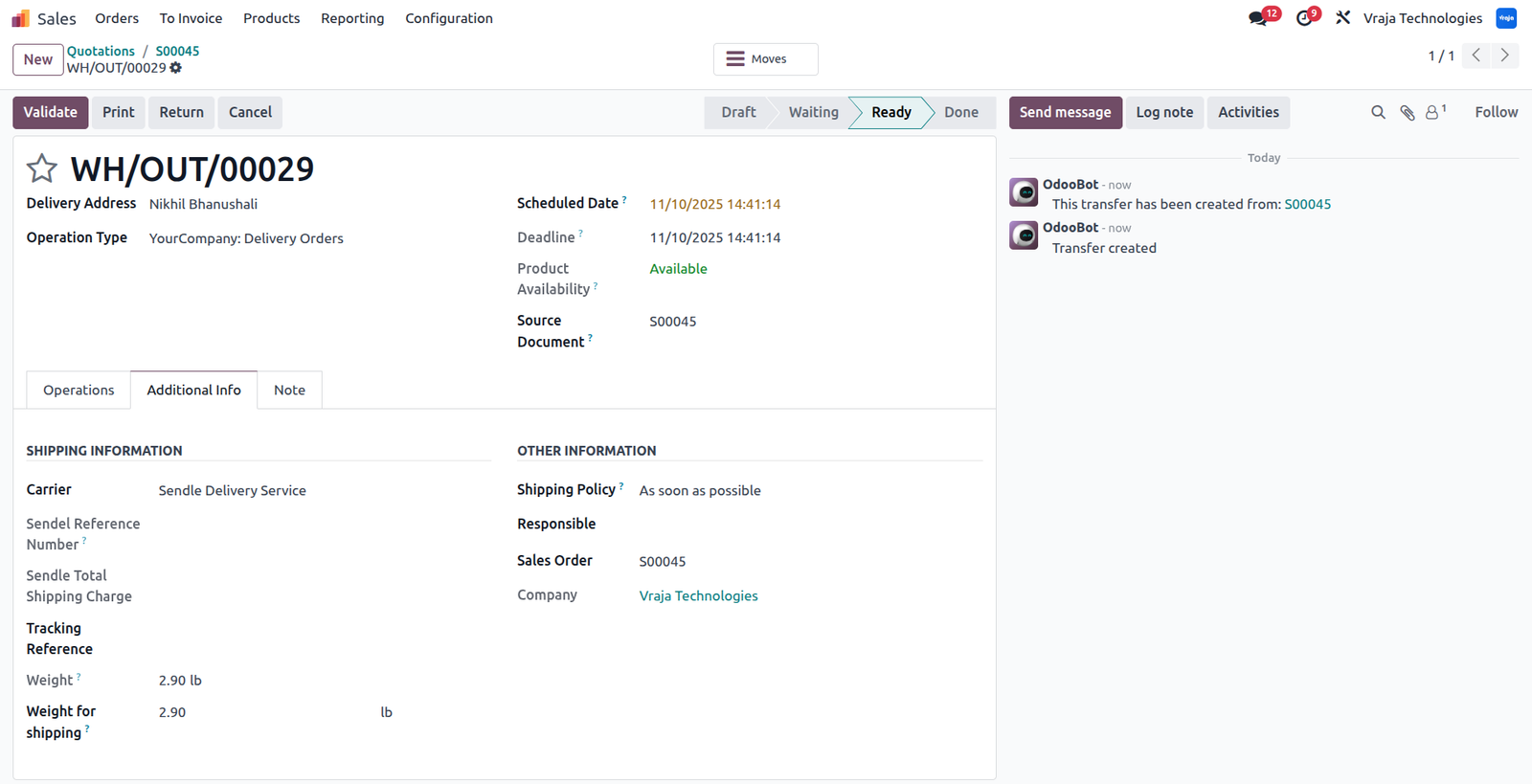Open the search icon in chatter

pos(1378,112)
